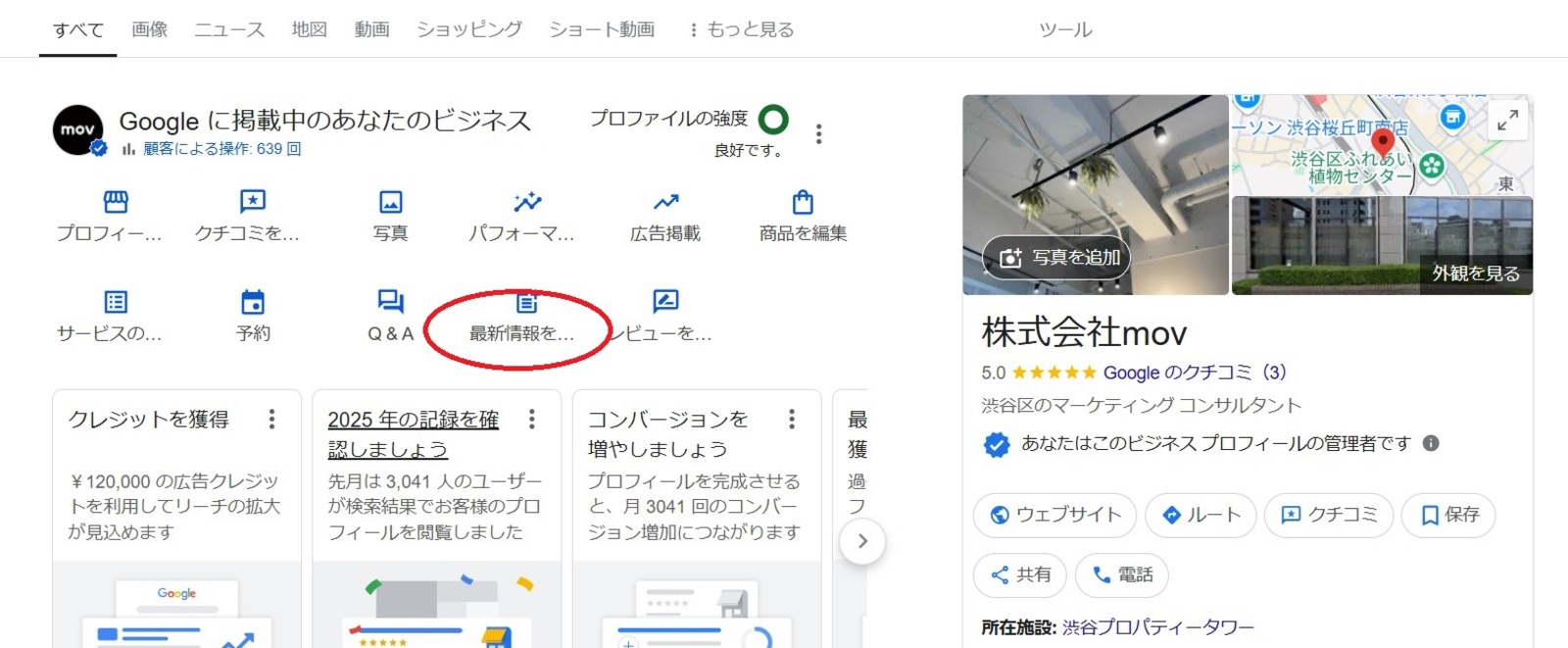The height and width of the screenshot is (648, 1568).
Task: Select the すべて tab
Action: [78, 29]
